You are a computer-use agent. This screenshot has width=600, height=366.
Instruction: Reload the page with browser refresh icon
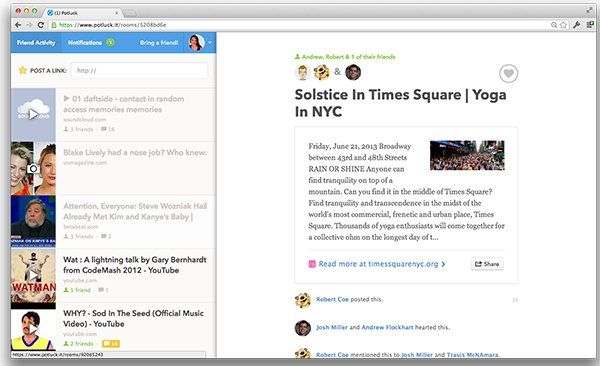point(41,25)
